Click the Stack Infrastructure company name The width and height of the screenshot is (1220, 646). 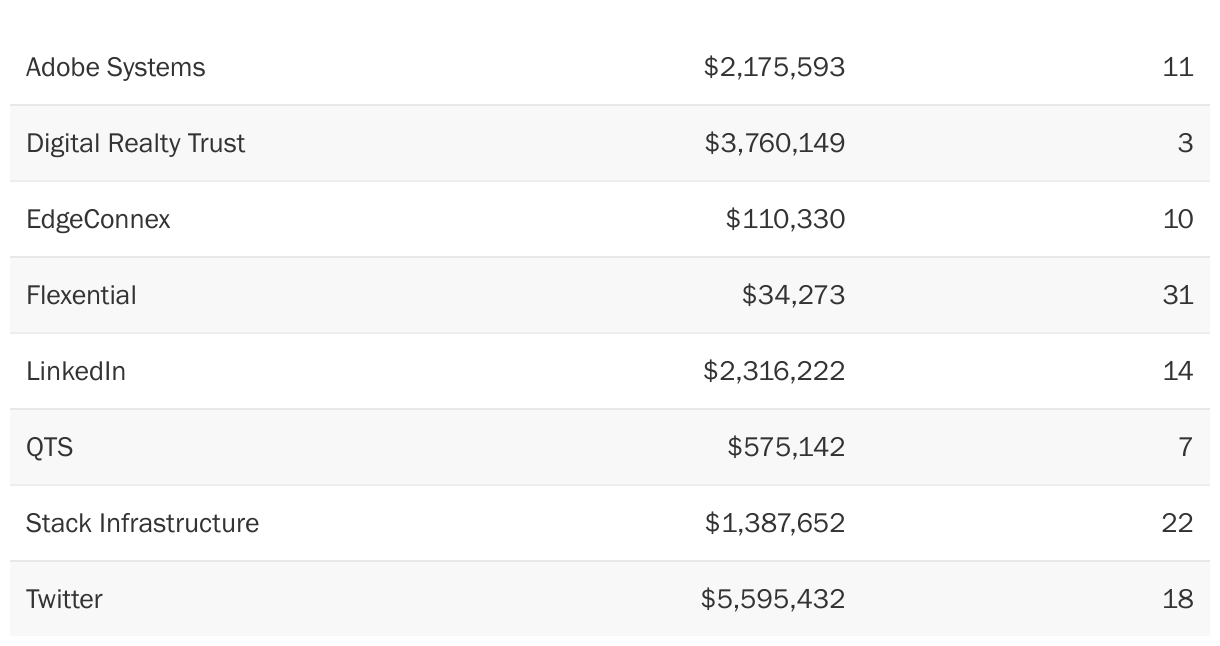click(142, 523)
